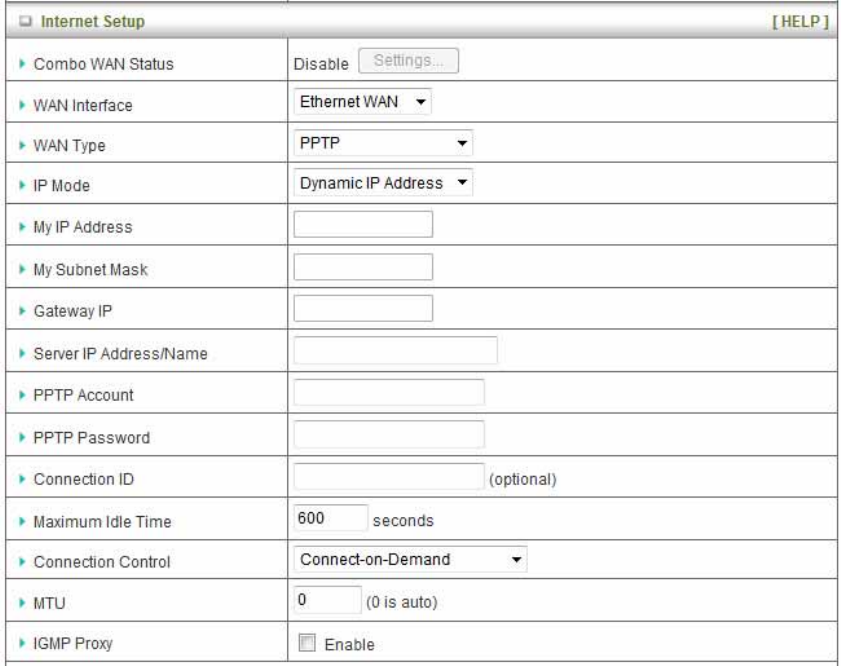Click the Maximum Idle Time field
The height and width of the screenshot is (666, 841).
click(328, 519)
